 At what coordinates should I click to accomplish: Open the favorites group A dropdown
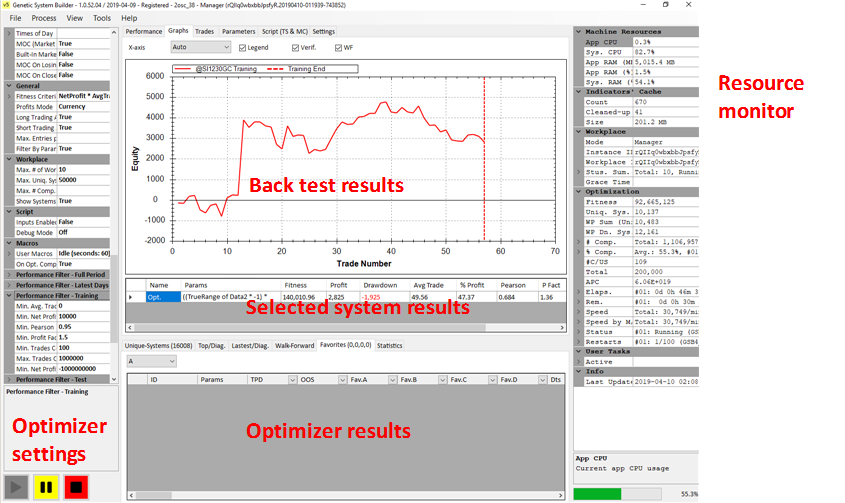tap(151, 361)
